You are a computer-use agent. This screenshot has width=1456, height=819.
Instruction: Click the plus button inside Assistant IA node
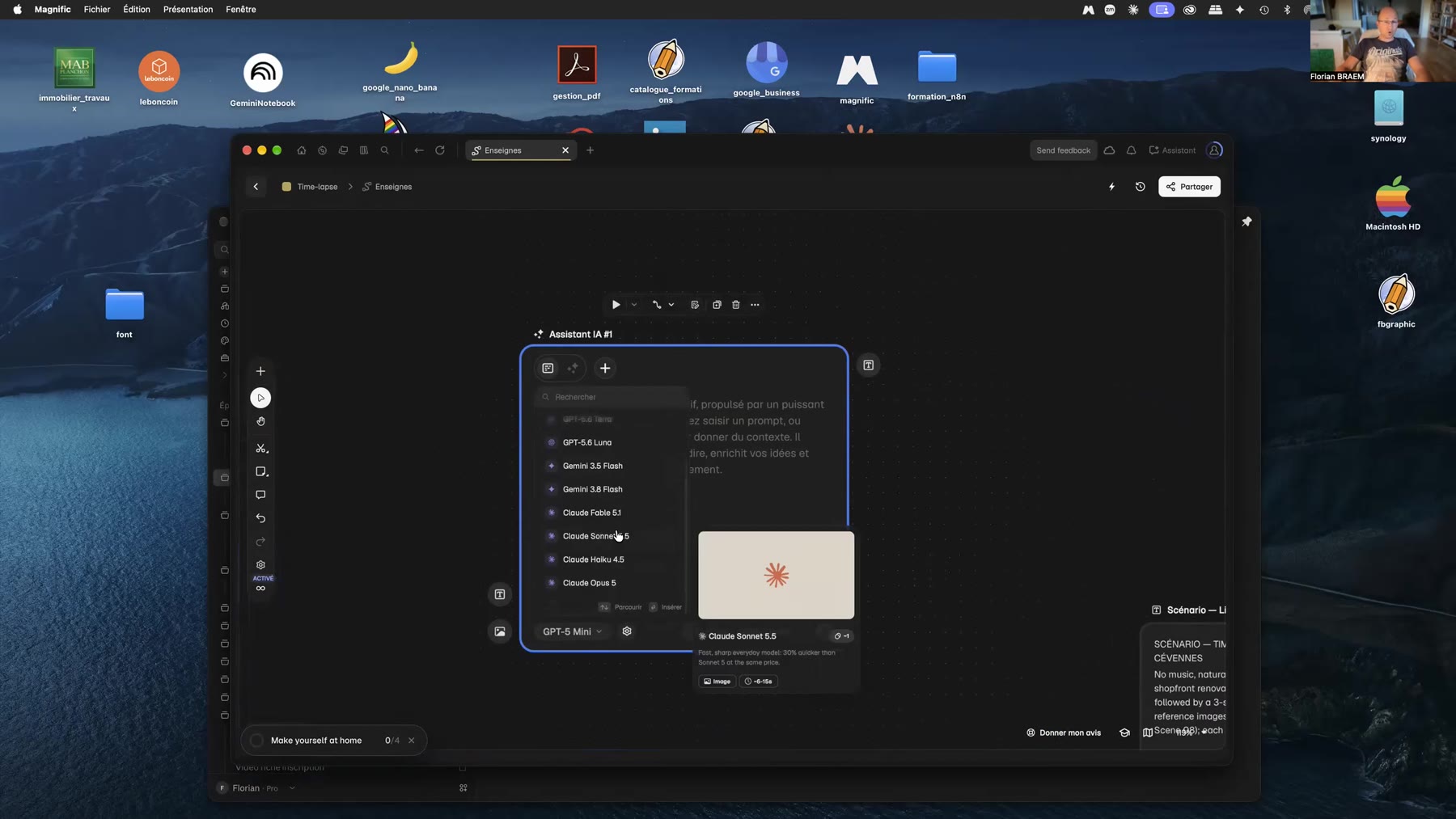[x=605, y=368]
